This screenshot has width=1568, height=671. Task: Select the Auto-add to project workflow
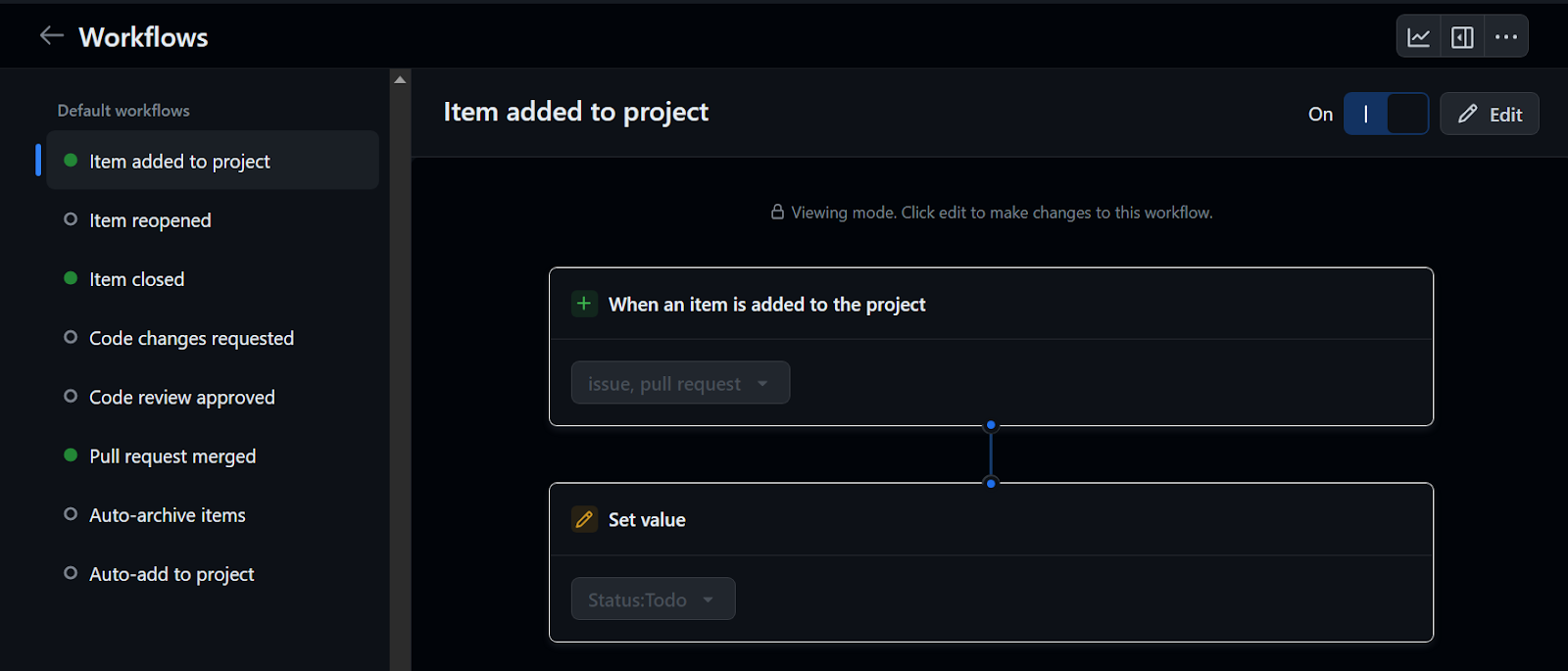click(171, 573)
